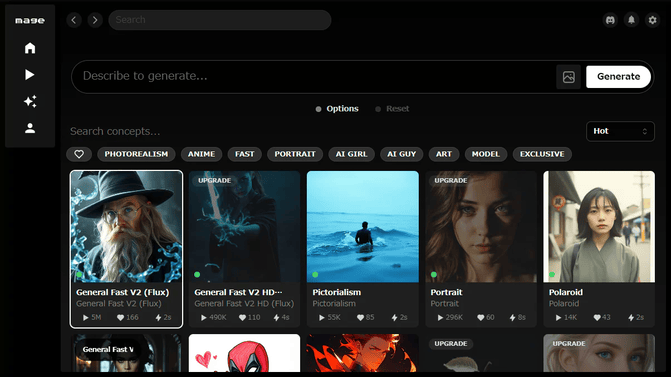This screenshot has height=377, width=671.
Task: Select the AI GIRL filter chip
Action: [351, 154]
